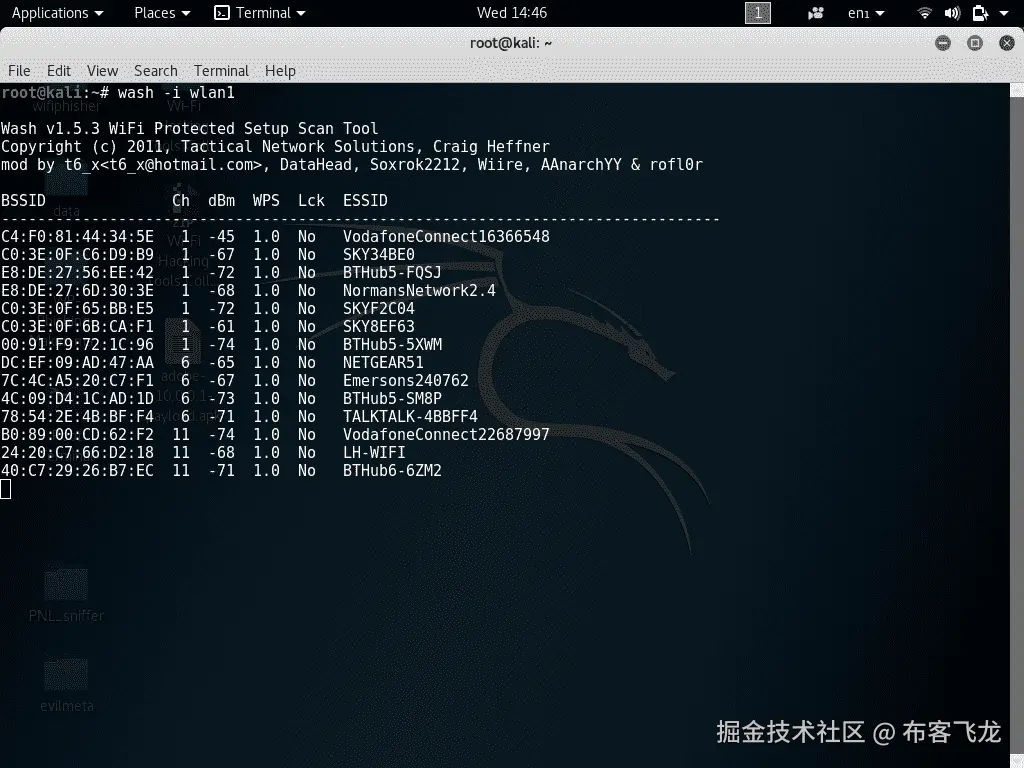
Task: Click the Wash v1.5.3 version line
Action: click(189, 129)
